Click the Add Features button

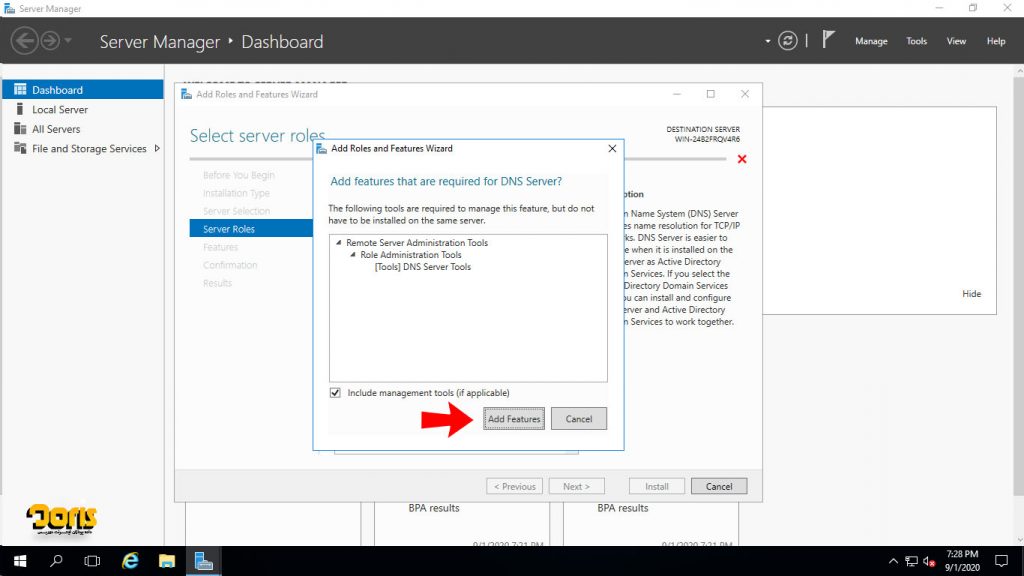pyautogui.click(x=514, y=419)
